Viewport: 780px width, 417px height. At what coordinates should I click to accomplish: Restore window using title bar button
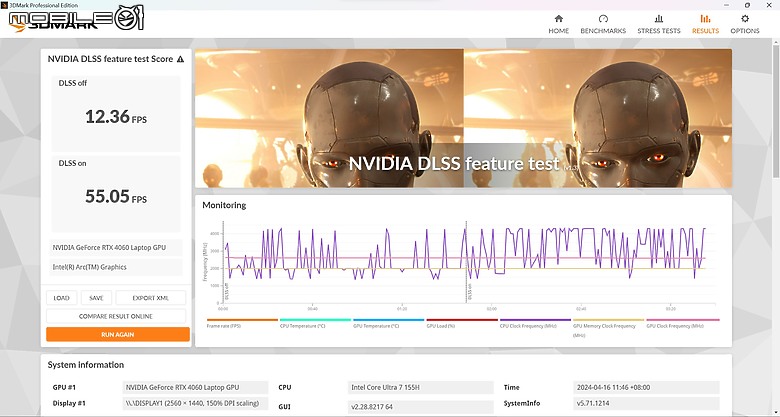pyautogui.click(x=747, y=4)
